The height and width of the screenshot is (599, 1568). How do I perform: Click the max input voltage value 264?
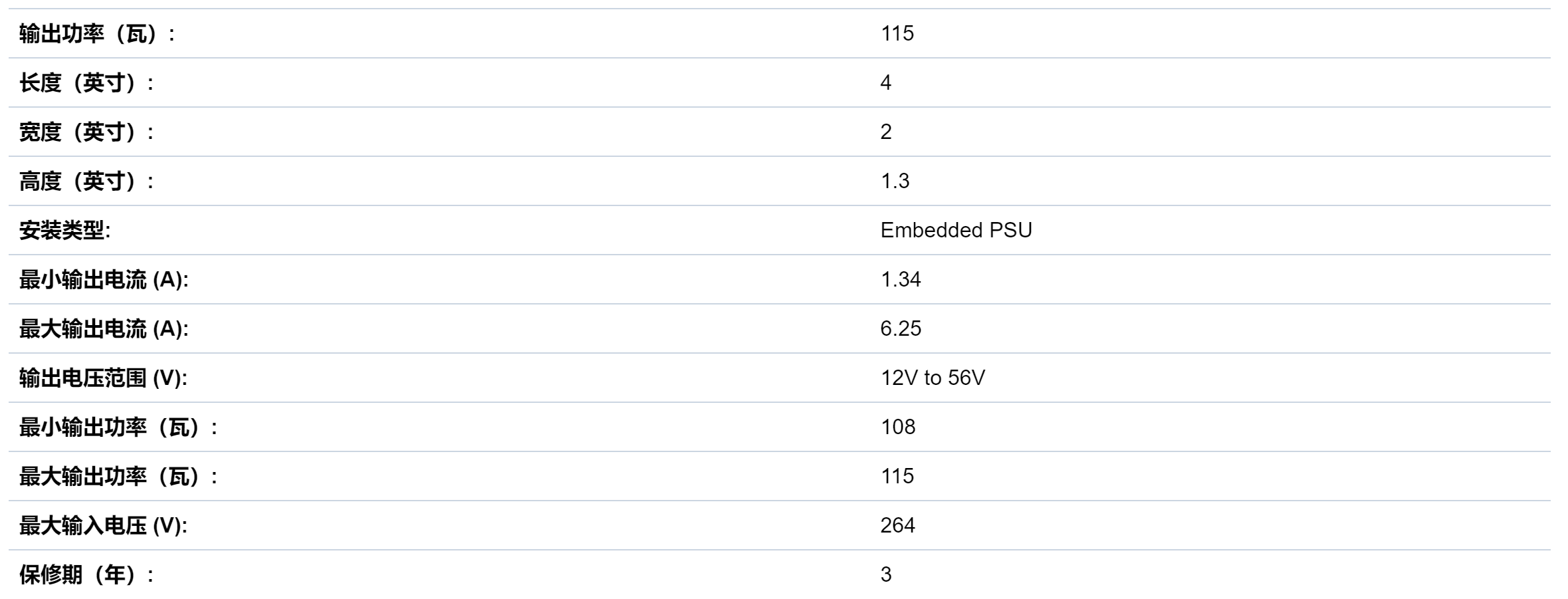(x=898, y=525)
